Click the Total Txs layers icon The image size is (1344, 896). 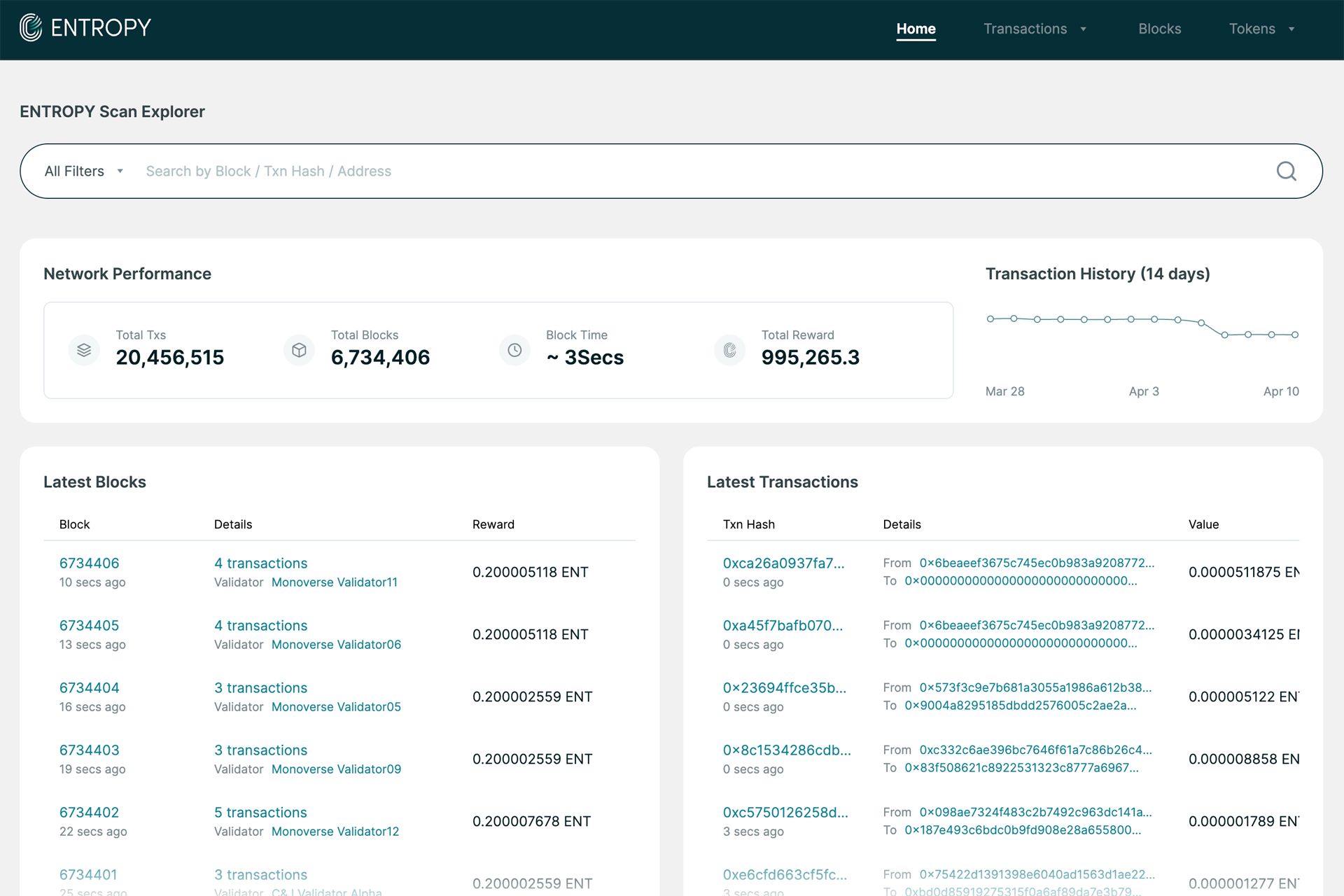[x=84, y=350]
